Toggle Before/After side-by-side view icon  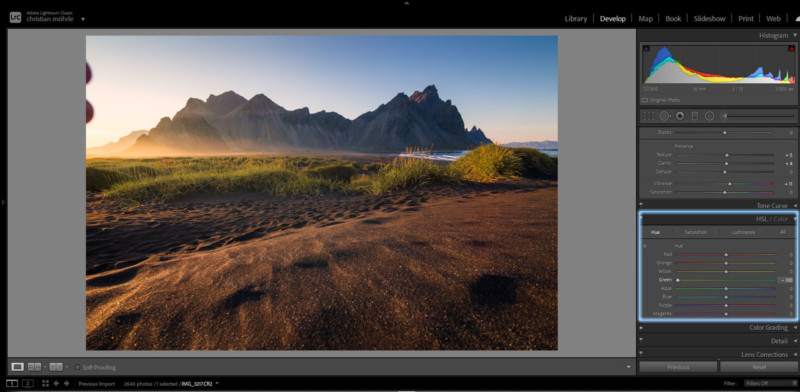point(35,367)
